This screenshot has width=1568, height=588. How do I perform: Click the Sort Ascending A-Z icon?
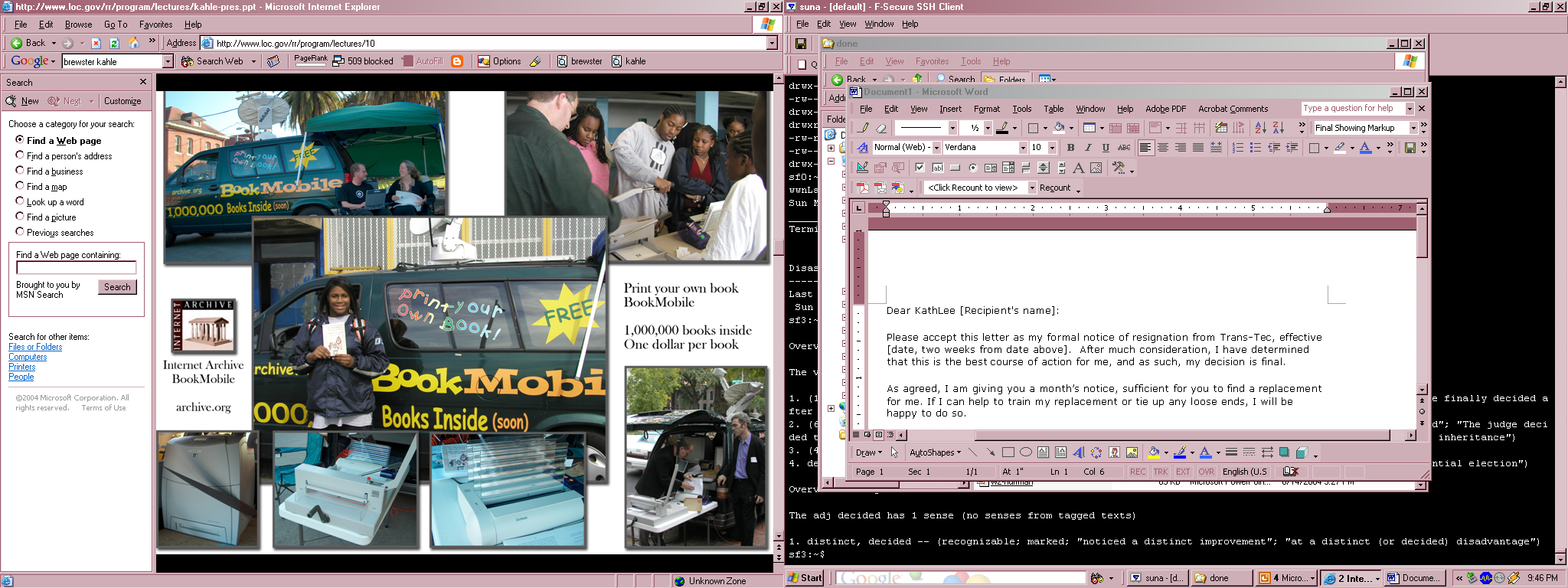(1260, 128)
